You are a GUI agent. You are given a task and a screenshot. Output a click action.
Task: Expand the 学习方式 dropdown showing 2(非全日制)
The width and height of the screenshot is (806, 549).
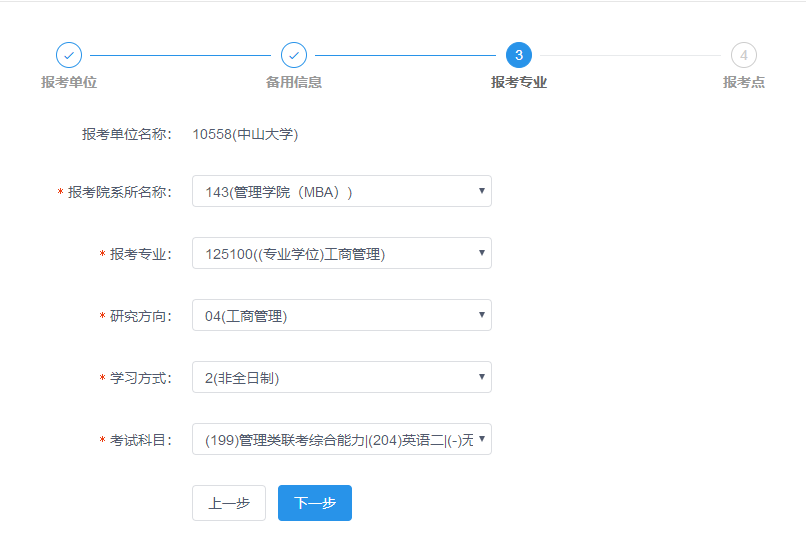click(x=341, y=377)
